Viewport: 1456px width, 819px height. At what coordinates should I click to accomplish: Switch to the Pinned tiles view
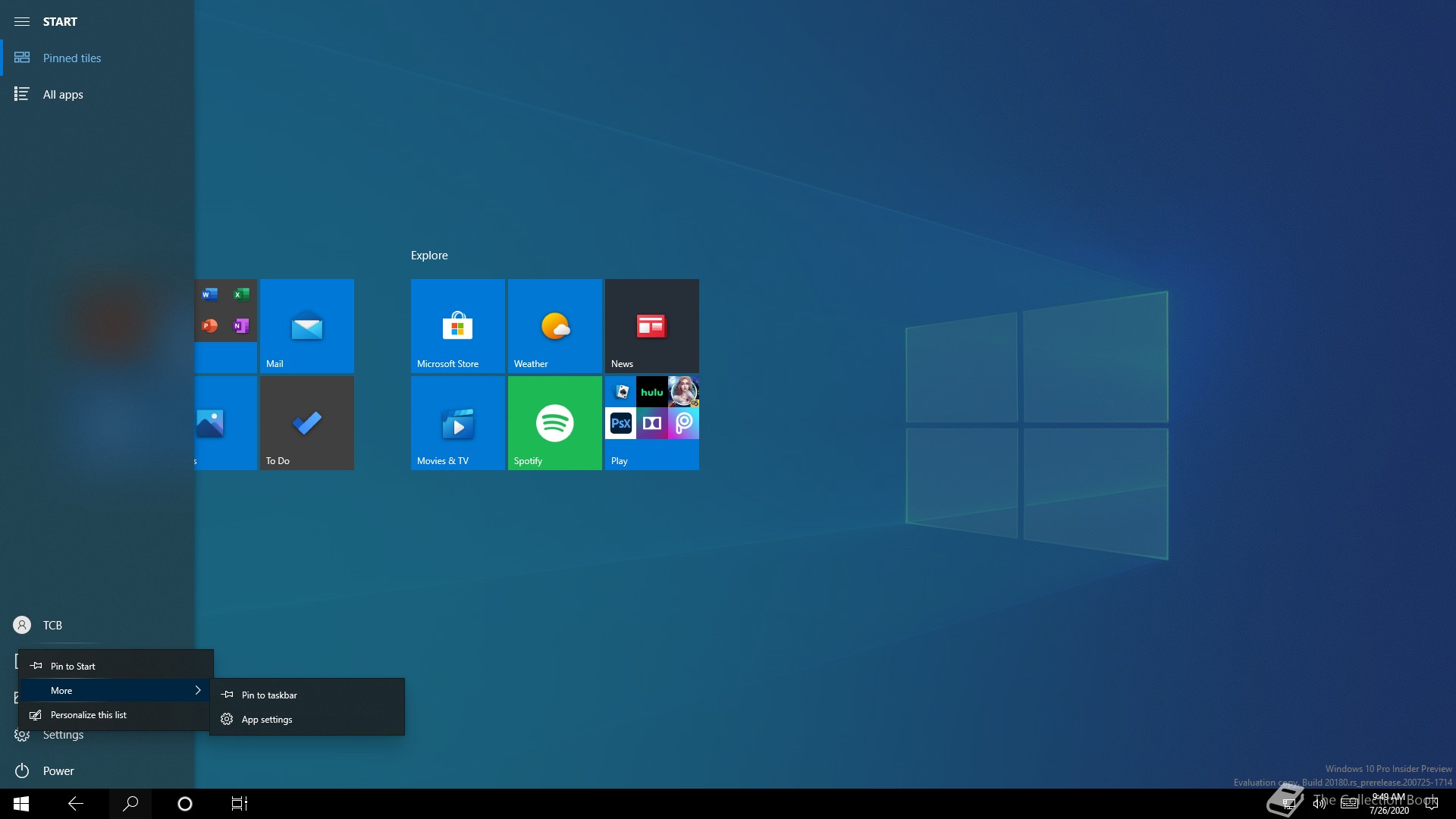click(97, 58)
